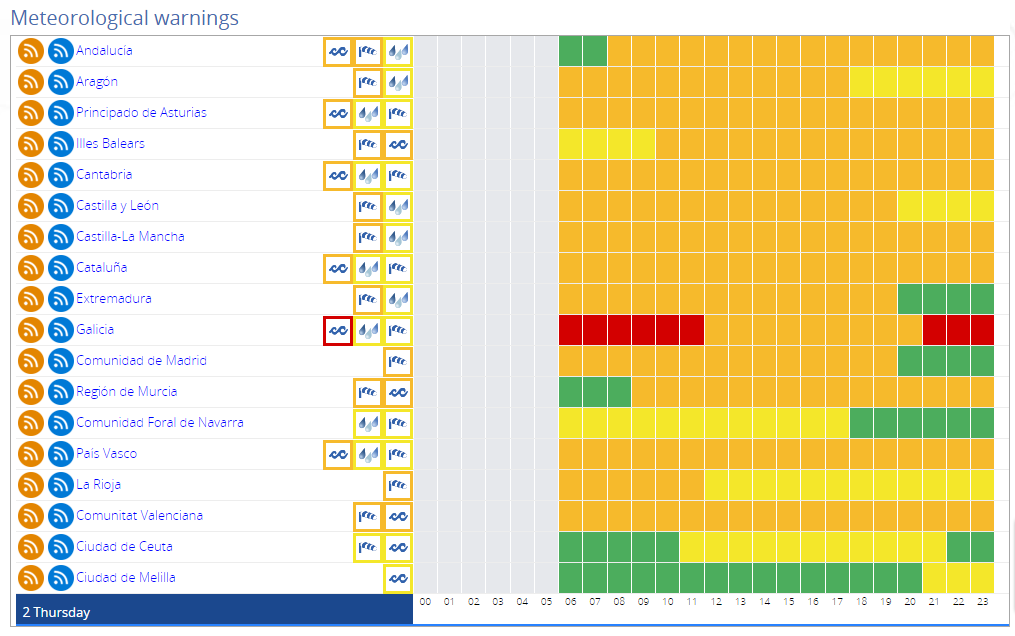The width and height of the screenshot is (1015, 636).
Task: Click the blue RSS feed icon for Ciudad de Ceuta
Action: pyautogui.click(x=61, y=547)
